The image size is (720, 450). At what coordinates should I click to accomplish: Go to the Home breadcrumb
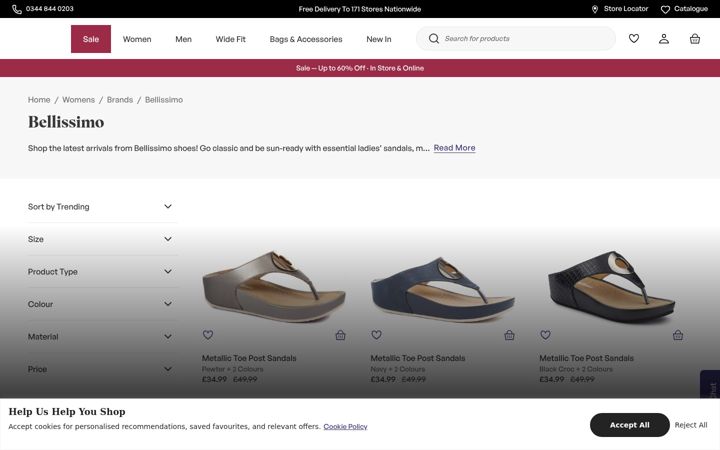(39, 100)
